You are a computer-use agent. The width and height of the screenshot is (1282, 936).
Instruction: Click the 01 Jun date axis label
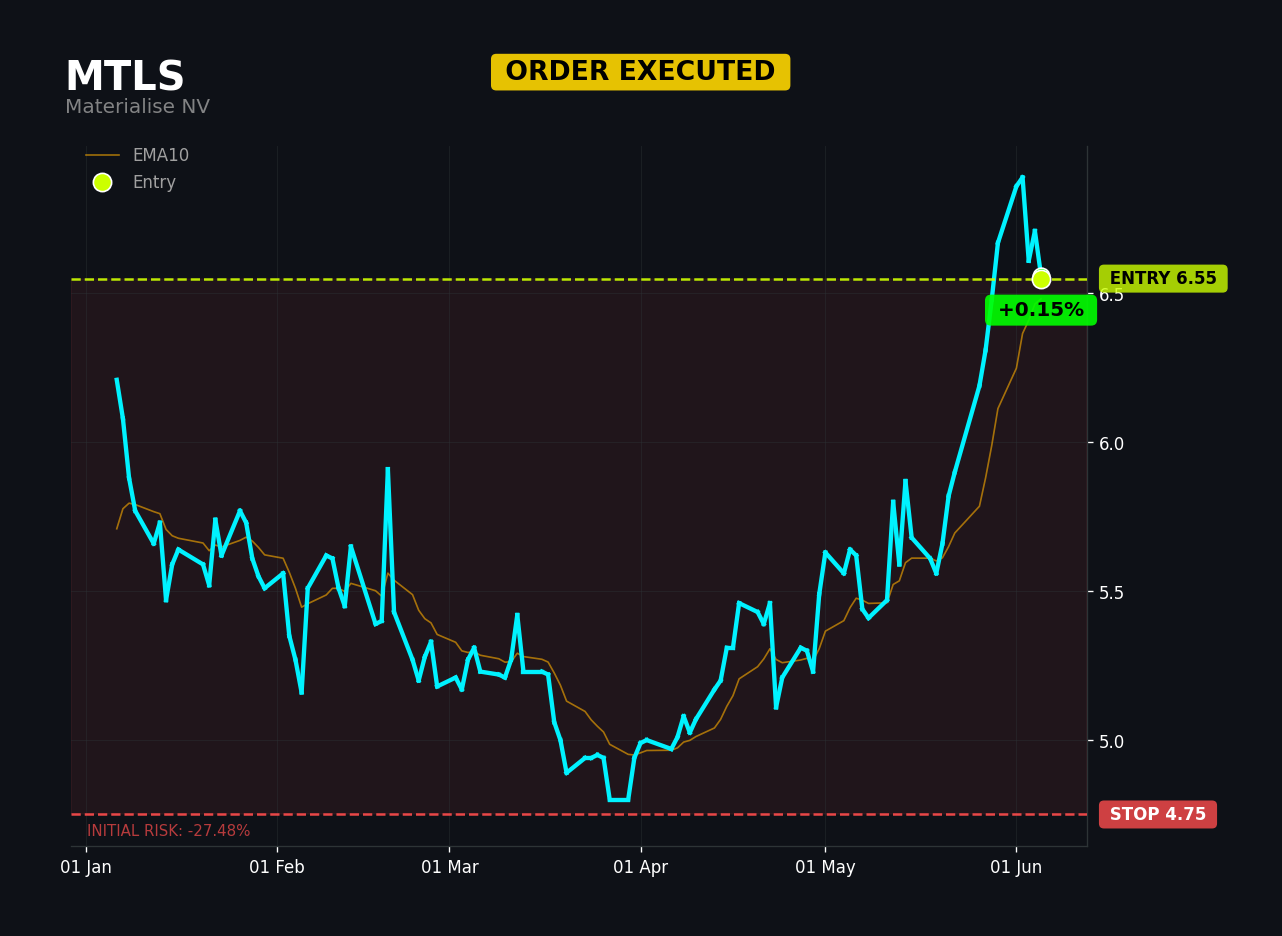pos(1016,868)
